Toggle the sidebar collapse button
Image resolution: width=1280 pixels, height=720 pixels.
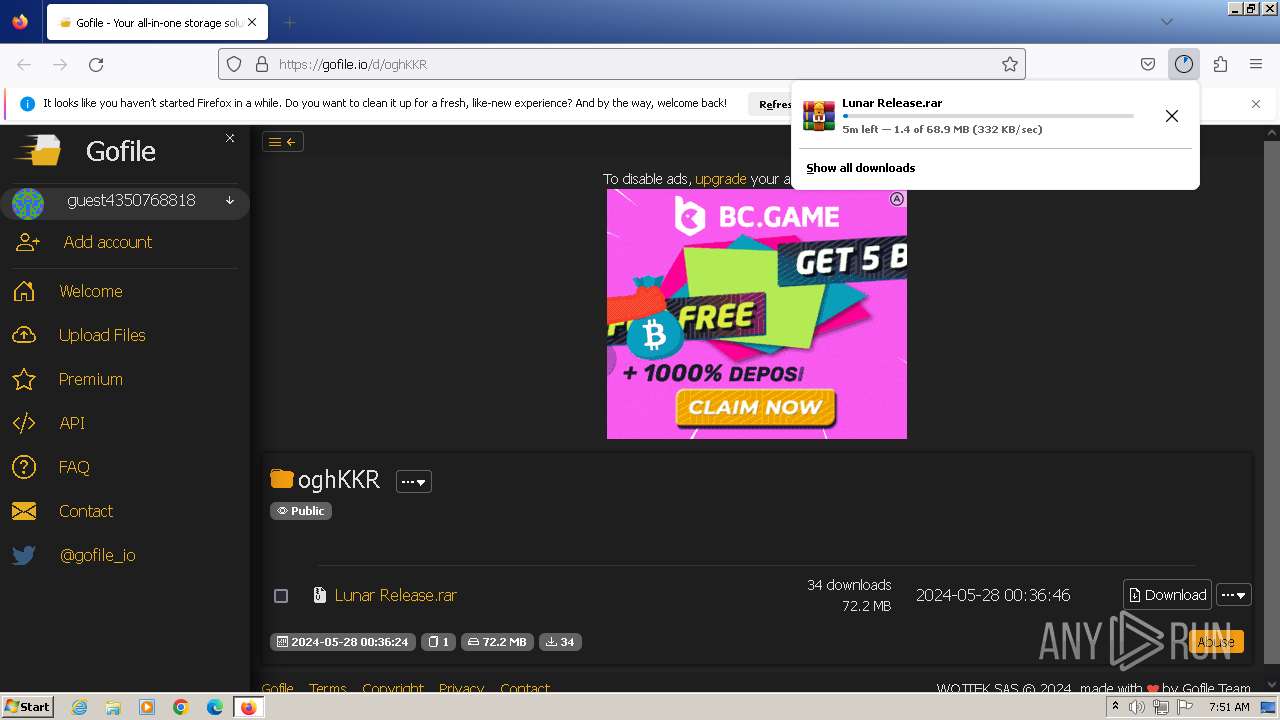click(282, 142)
